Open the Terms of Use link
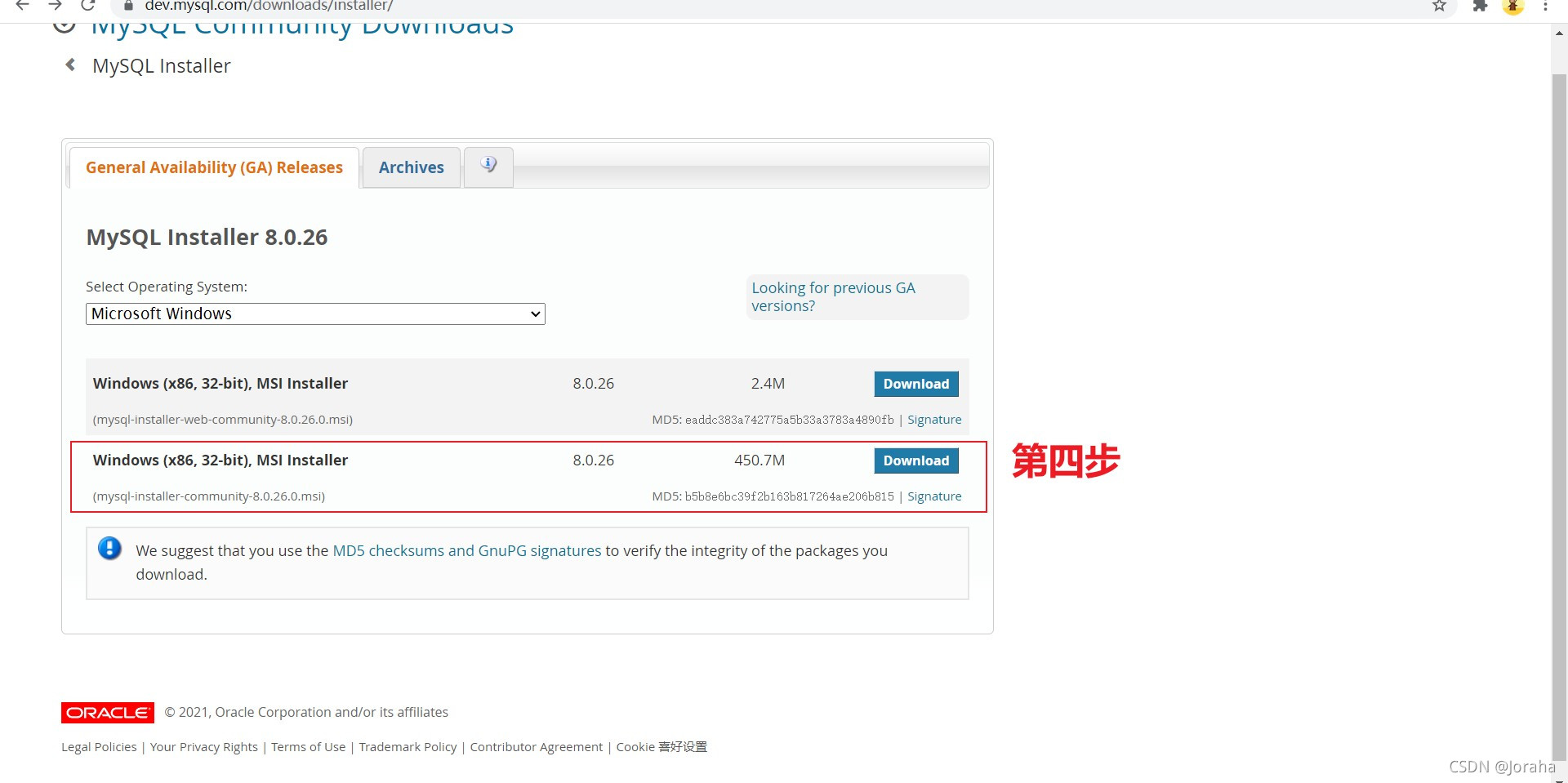This screenshot has height=783, width=1568. pos(309,747)
